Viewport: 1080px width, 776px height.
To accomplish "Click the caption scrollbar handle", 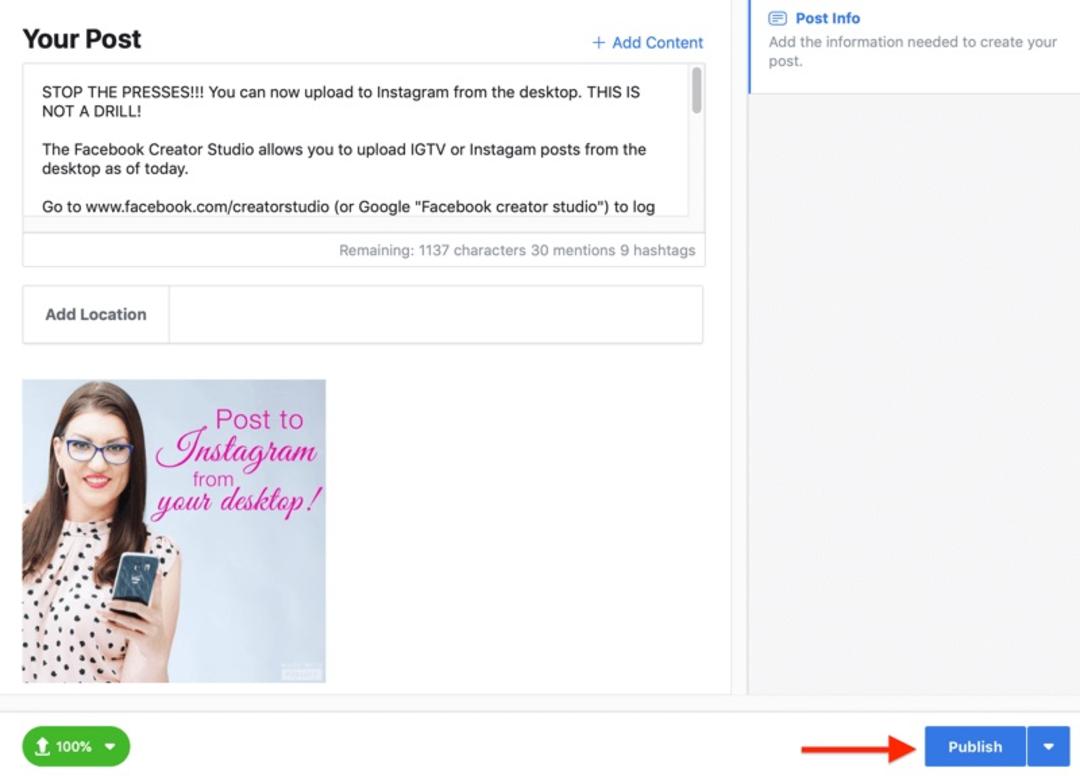I will coord(697,90).
